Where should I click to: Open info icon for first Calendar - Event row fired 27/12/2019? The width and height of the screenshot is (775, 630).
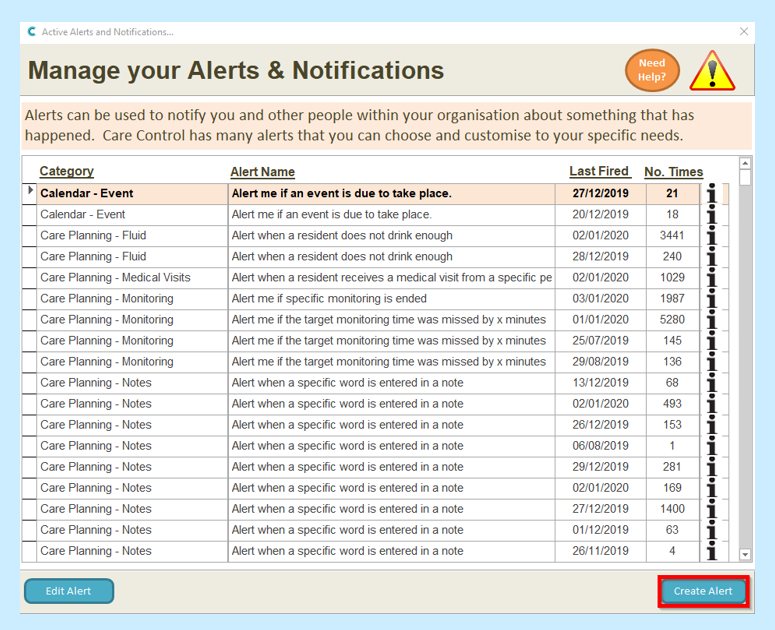click(712, 194)
